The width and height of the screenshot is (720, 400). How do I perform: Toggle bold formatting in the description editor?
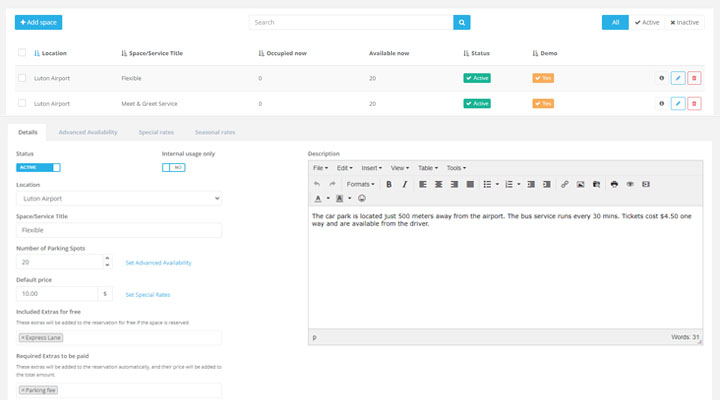(x=389, y=184)
